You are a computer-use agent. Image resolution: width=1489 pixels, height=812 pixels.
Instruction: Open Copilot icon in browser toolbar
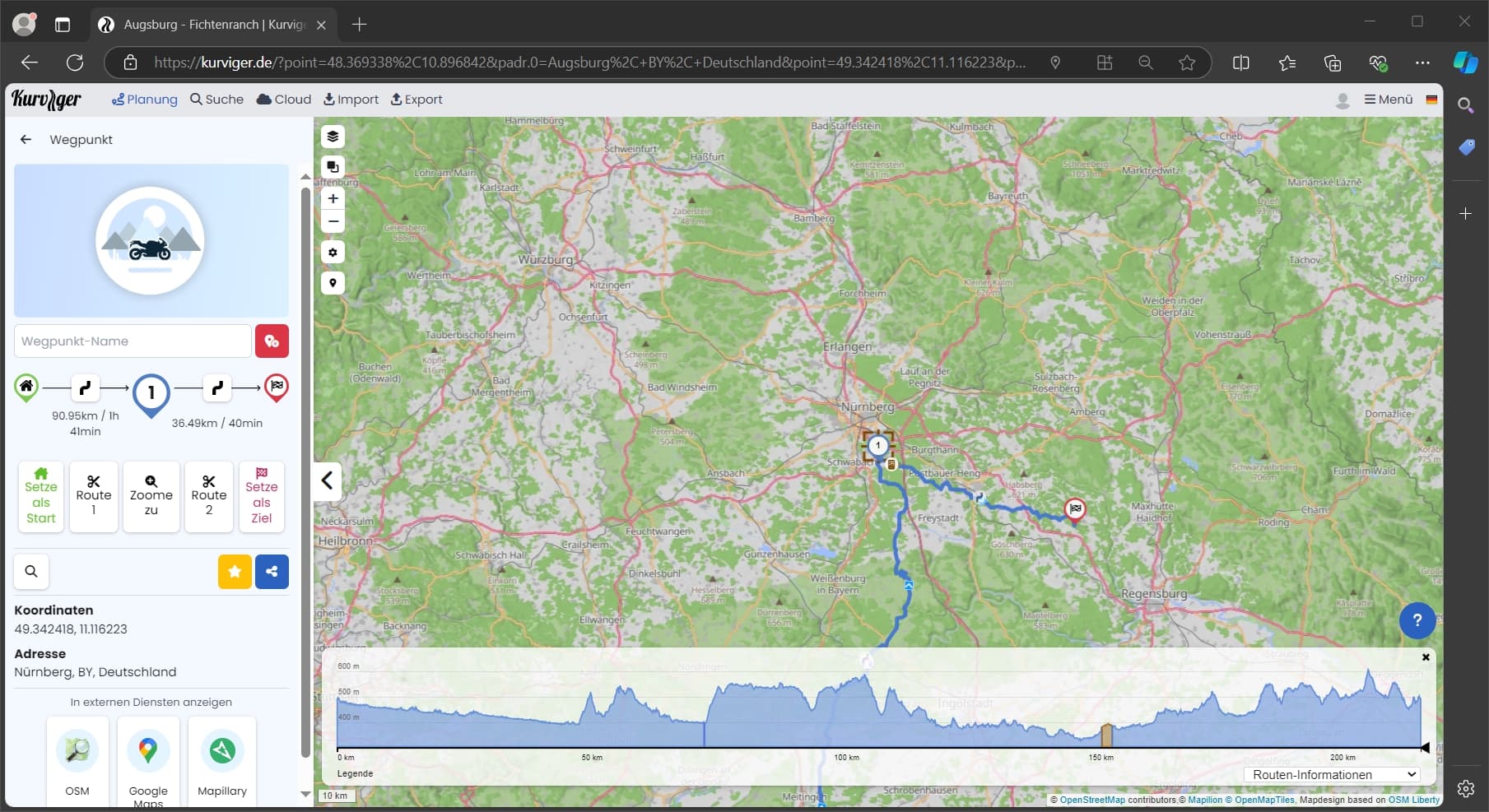[x=1465, y=63]
